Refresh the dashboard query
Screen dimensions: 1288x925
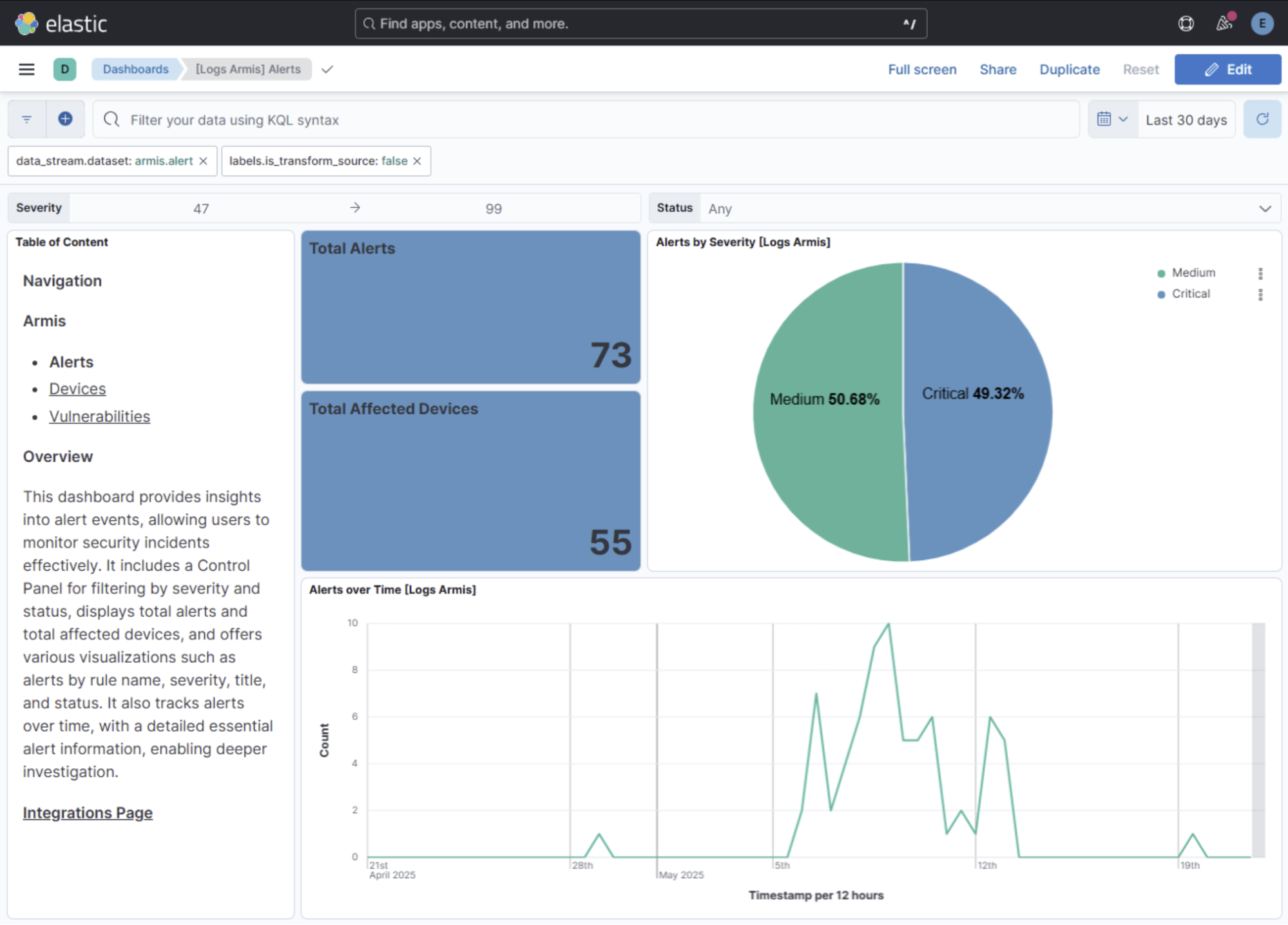pyautogui.click(x=1262, y=119)
